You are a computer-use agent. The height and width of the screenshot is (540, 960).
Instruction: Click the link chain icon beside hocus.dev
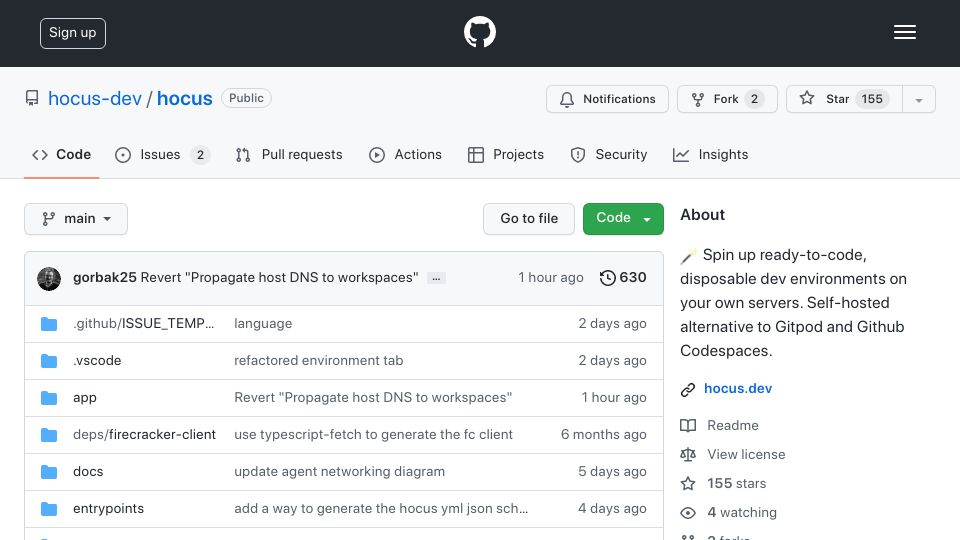point(688,389)
